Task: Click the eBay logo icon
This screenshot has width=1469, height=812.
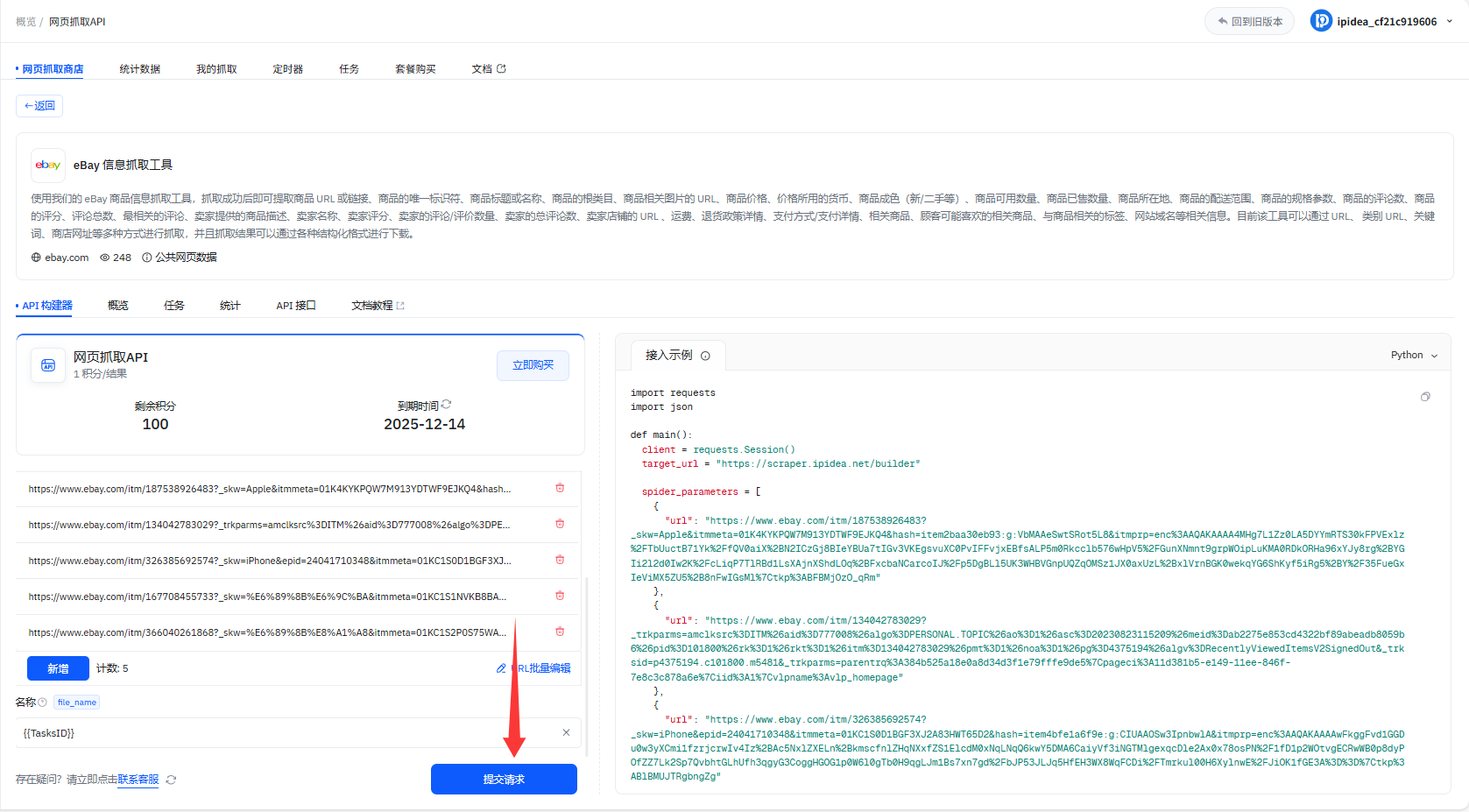Action: tap(48, 165)
